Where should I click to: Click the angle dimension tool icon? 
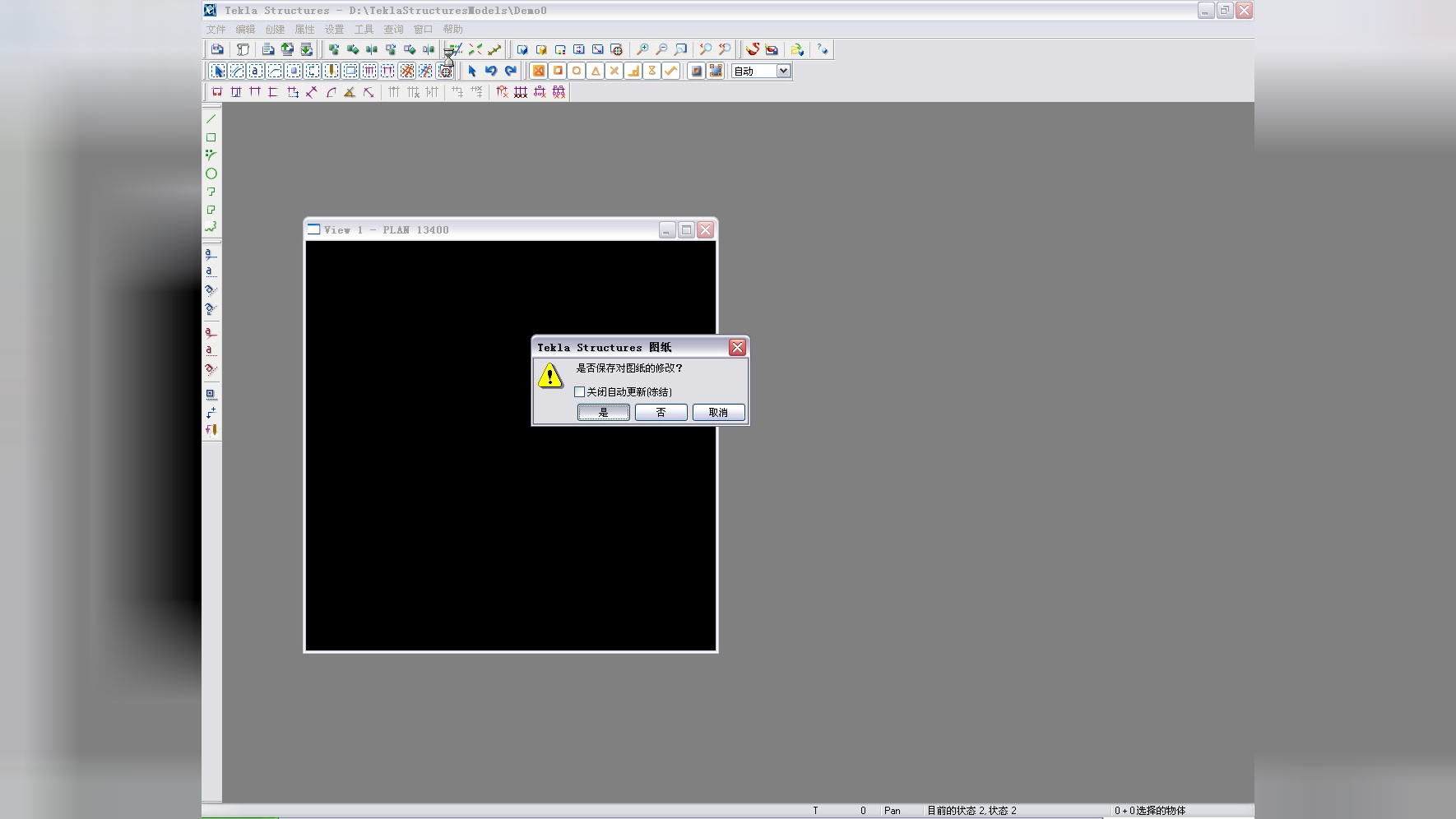click(x=350, y=92)
